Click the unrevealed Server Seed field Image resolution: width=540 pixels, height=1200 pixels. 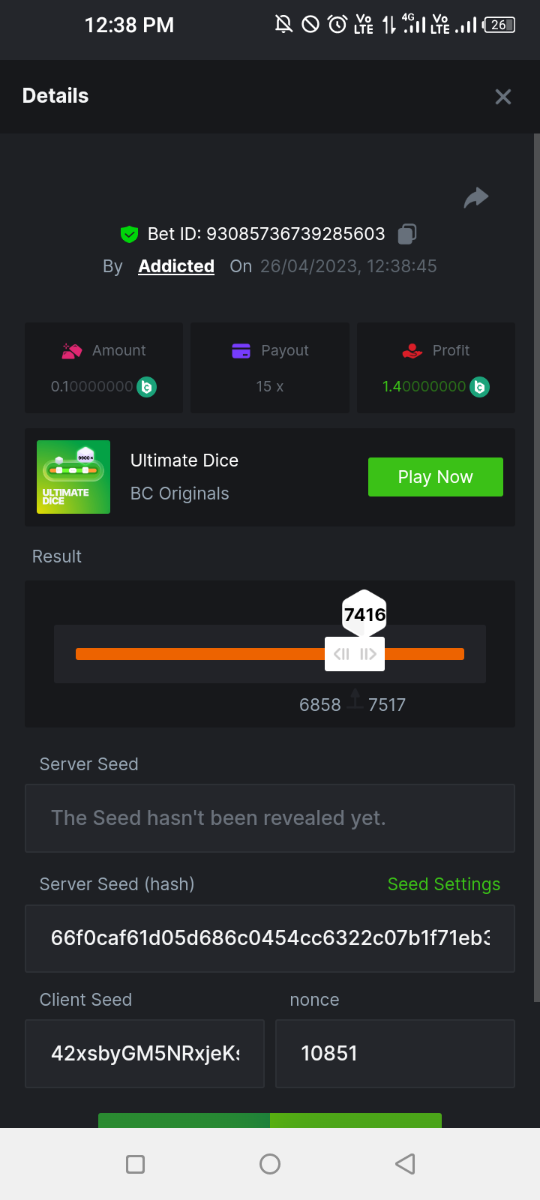(270, 818)
